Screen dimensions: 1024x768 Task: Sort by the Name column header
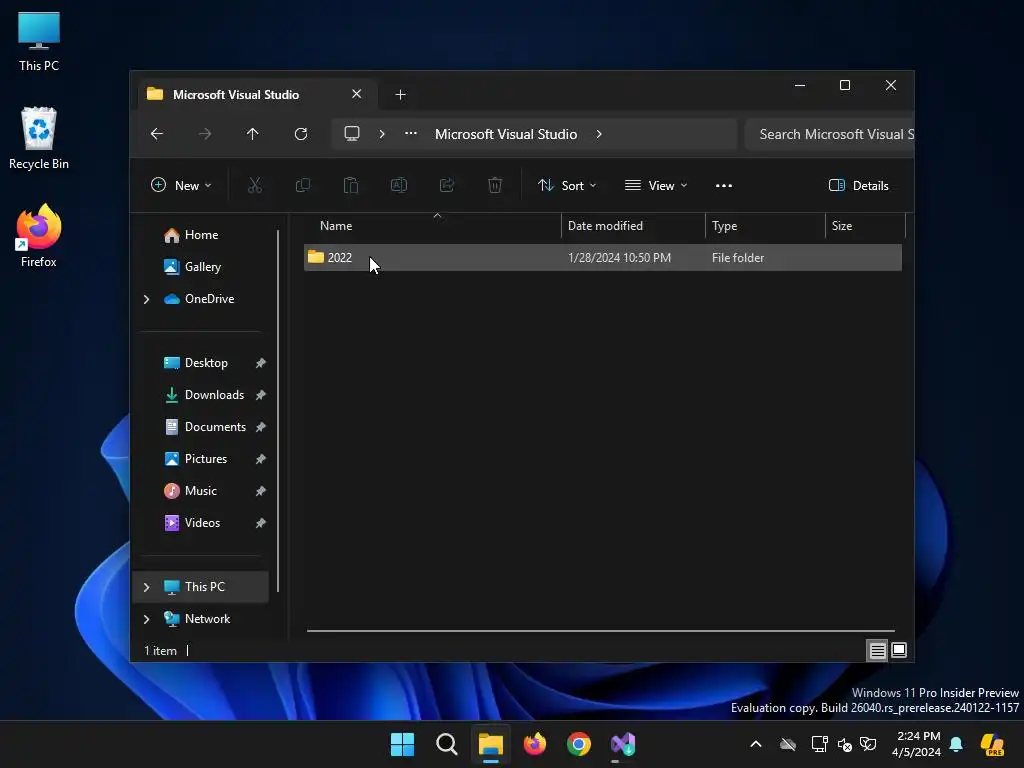tap(431, 226)
